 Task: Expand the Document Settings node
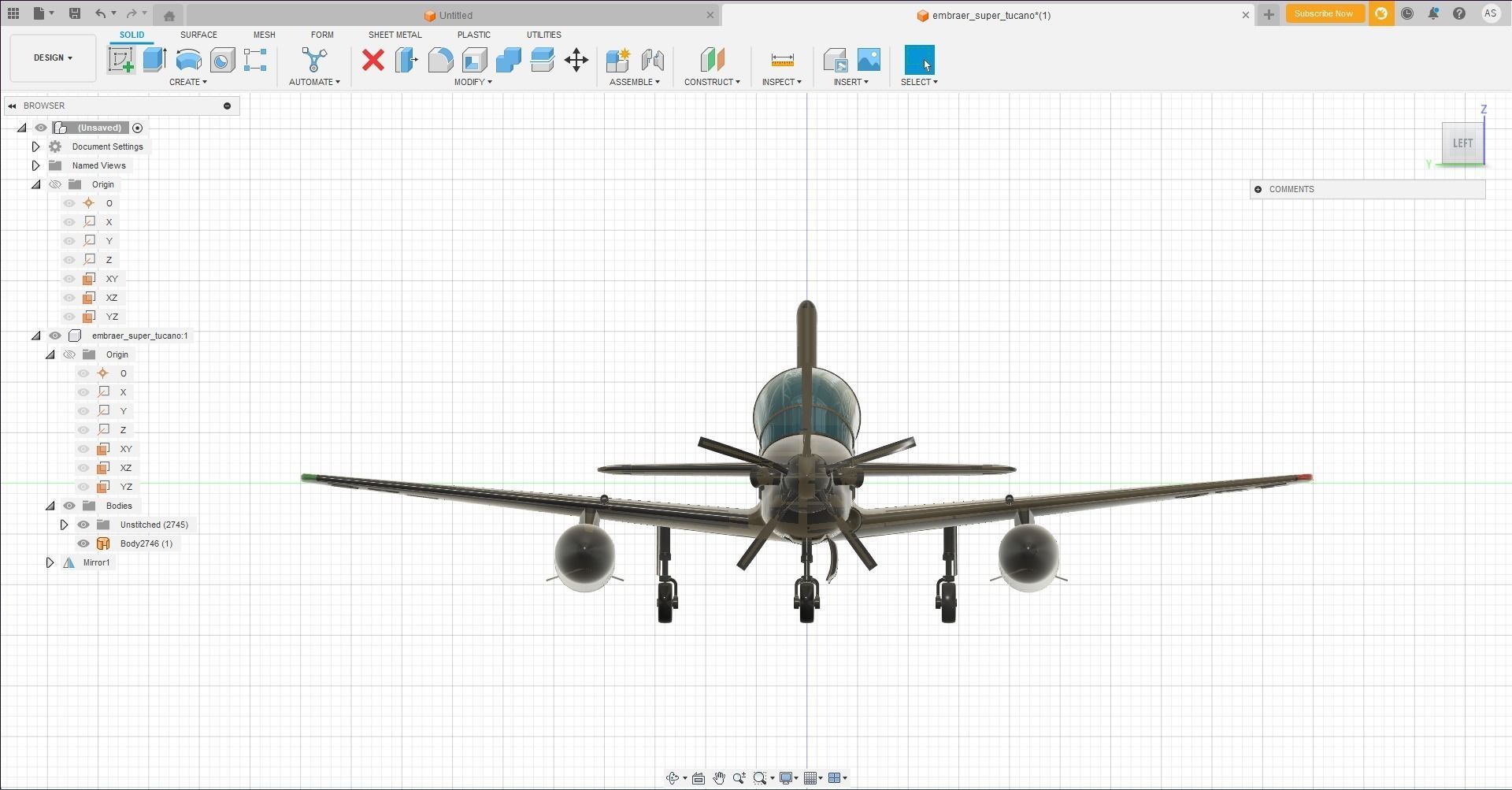coord(35,147)
